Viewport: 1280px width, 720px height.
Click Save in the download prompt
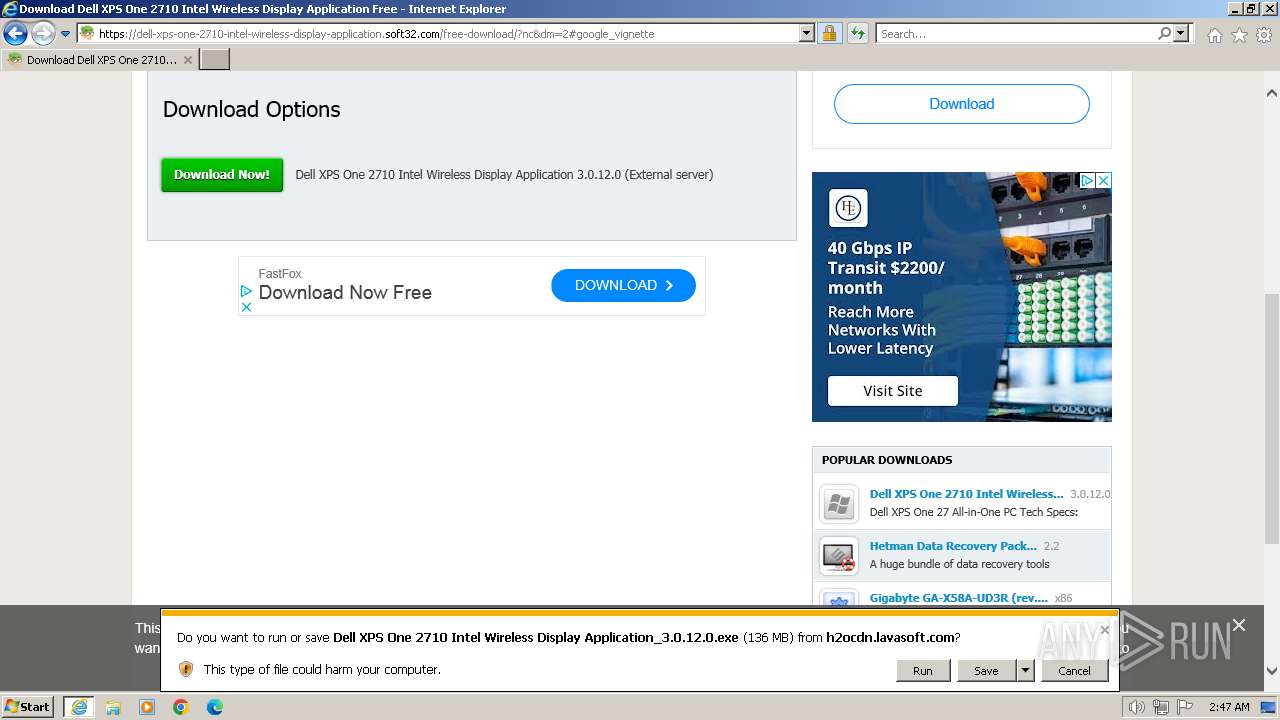pyautogui.click(x=986, y=671)
